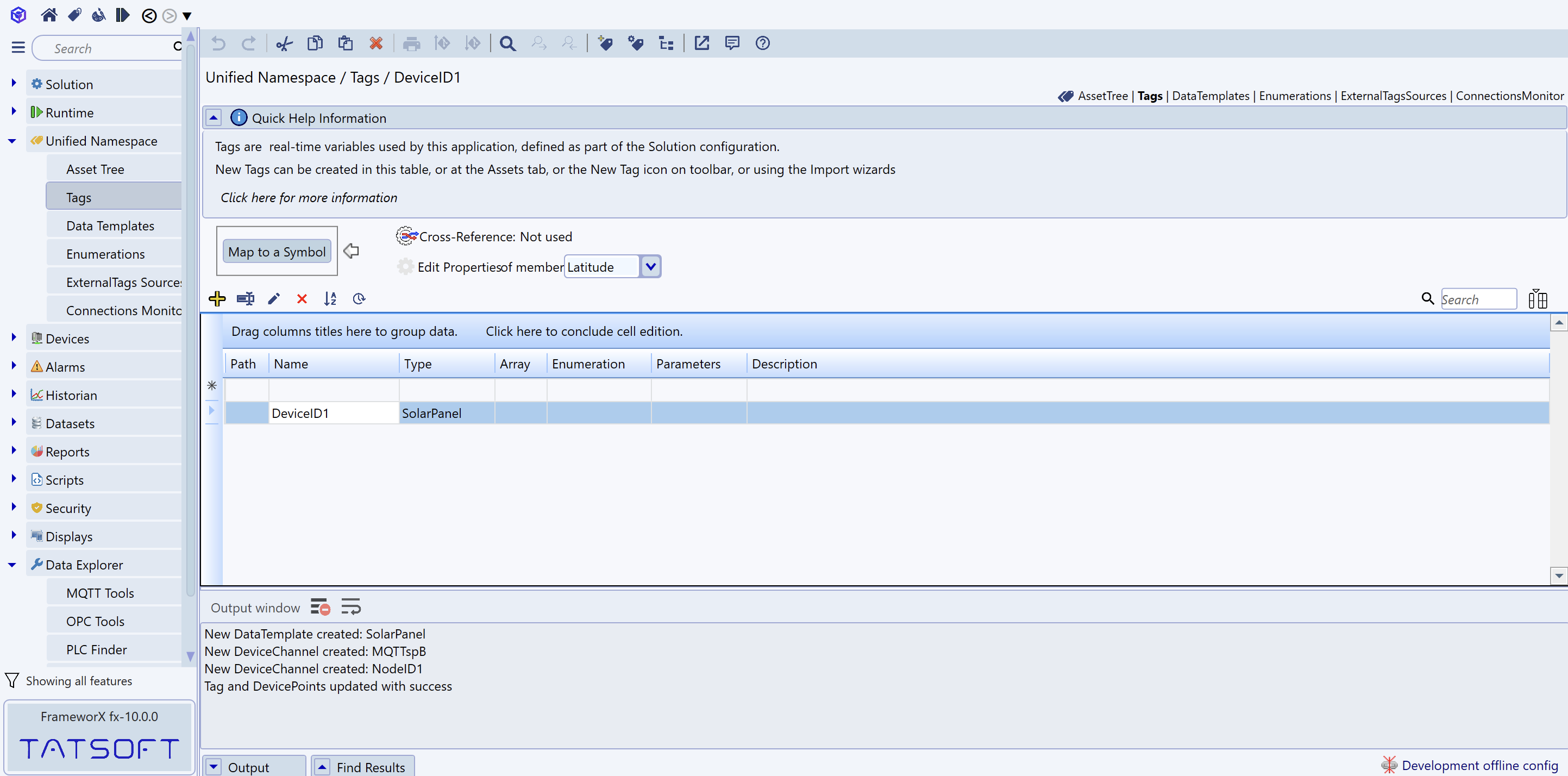1568x776 pixels.
Task: Delete row with small red X icon
Action: (302, 299)
